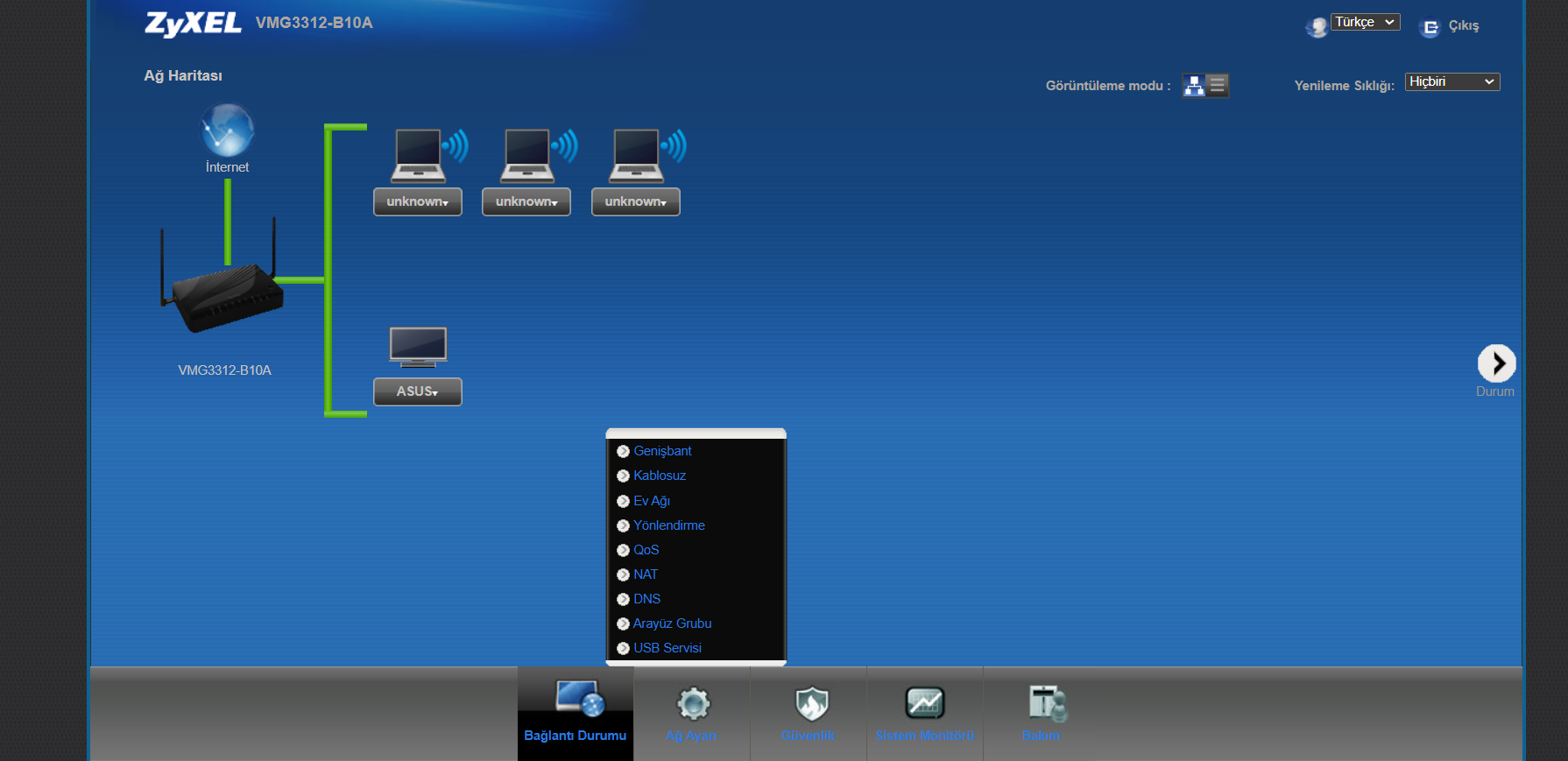The height and width of the screenshot is (761, 1568).
Task: Click the İnternet label under the globe
Action: [228, 167]
